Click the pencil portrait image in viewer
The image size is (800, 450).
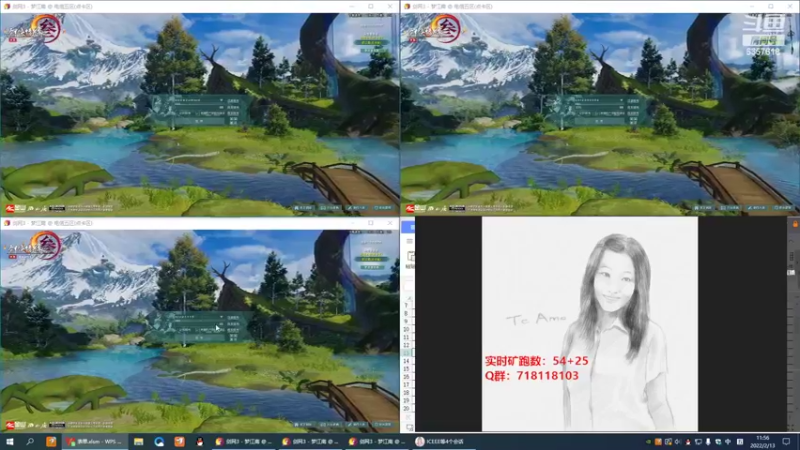tap(590, 324)
